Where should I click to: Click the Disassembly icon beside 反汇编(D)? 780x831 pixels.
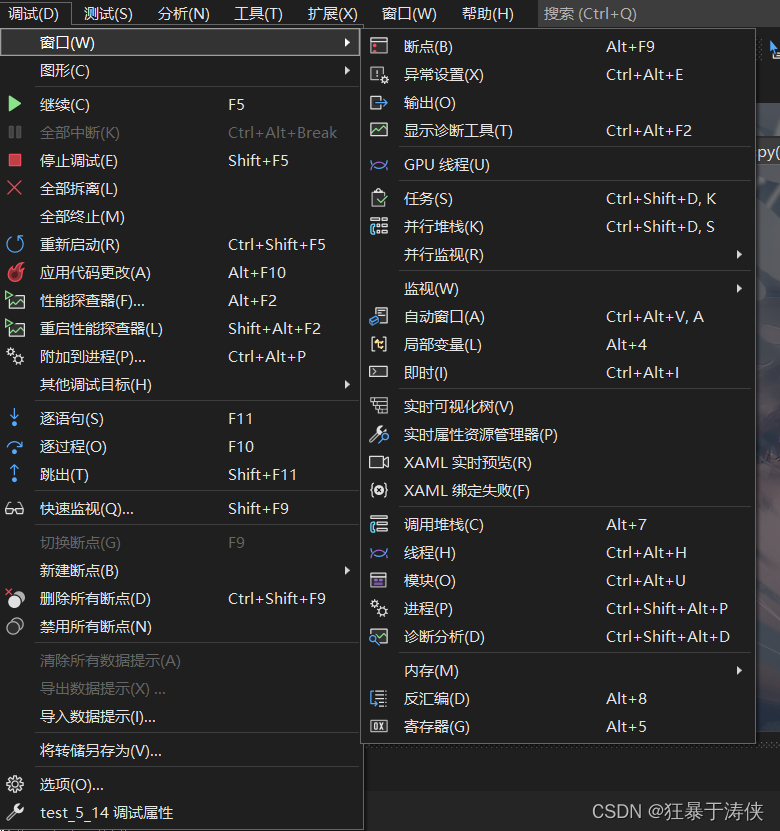click(379, 699)
